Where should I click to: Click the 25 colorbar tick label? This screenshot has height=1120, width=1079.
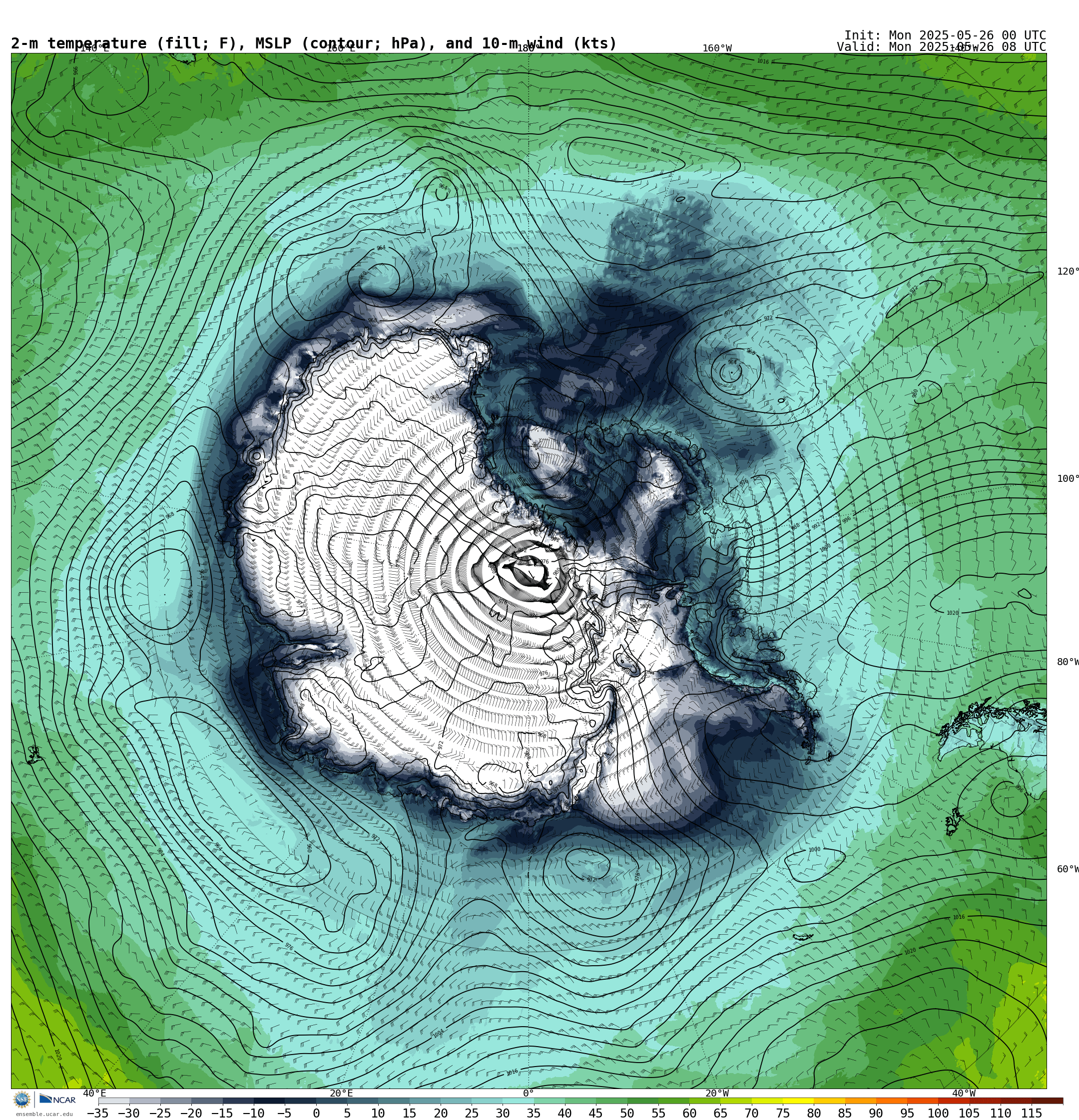[x=472, y=1114]
